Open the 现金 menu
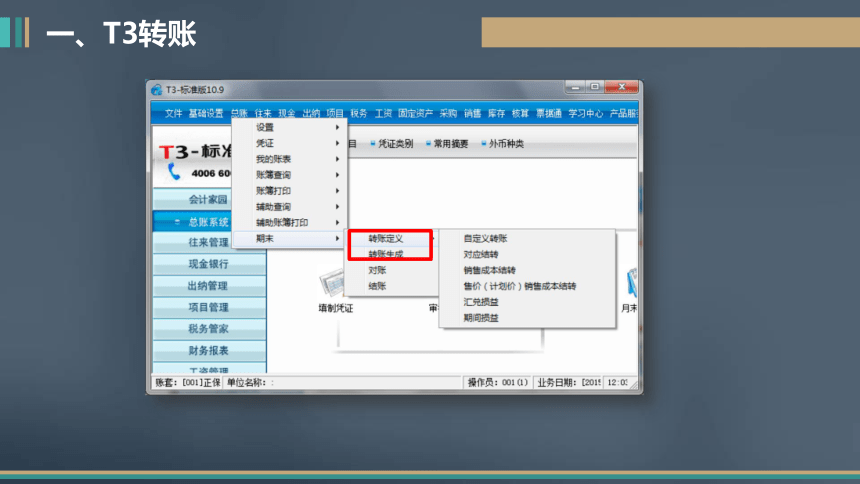Viewport: 860px width, 484px height. tap(286, 113)
